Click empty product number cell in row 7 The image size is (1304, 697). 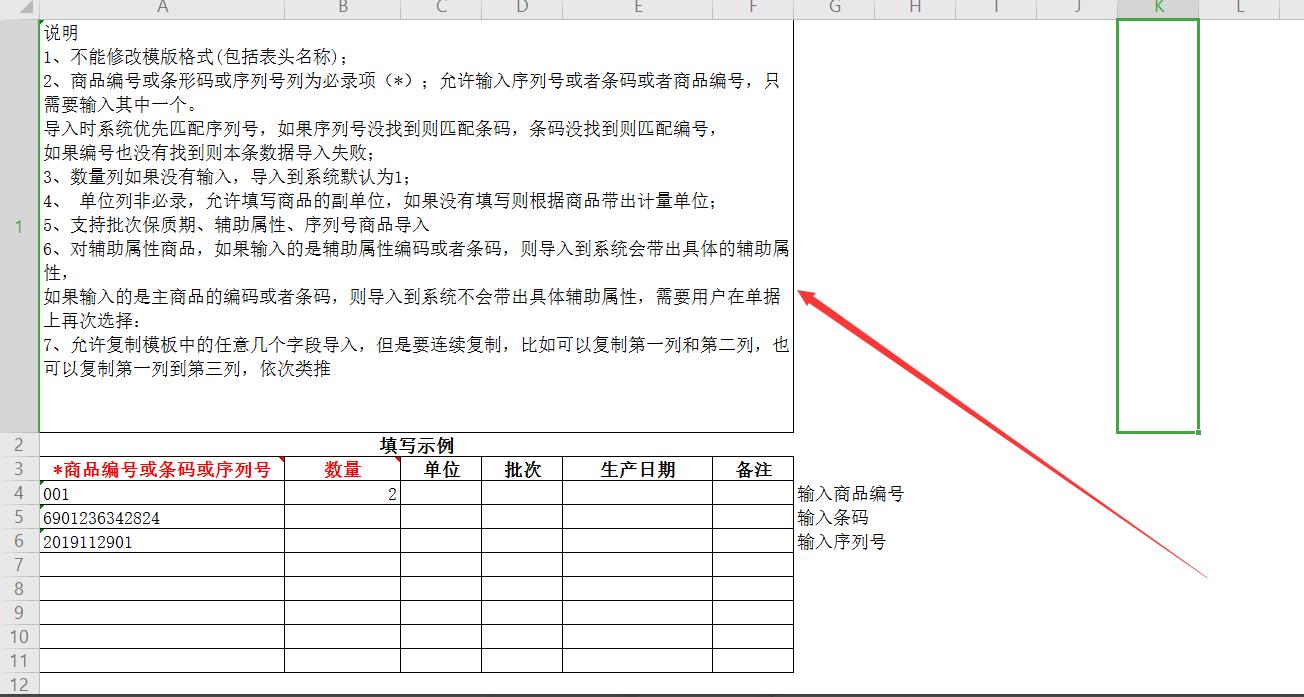(x=162, y=565)
